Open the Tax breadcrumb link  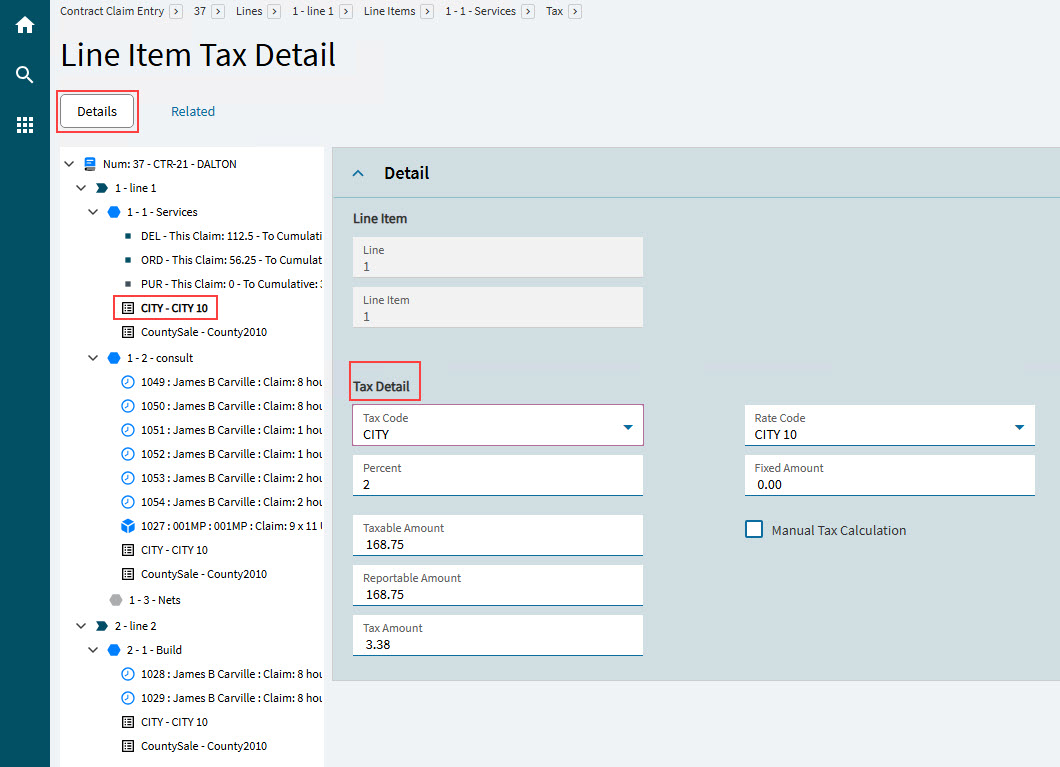tap(554, 11)
